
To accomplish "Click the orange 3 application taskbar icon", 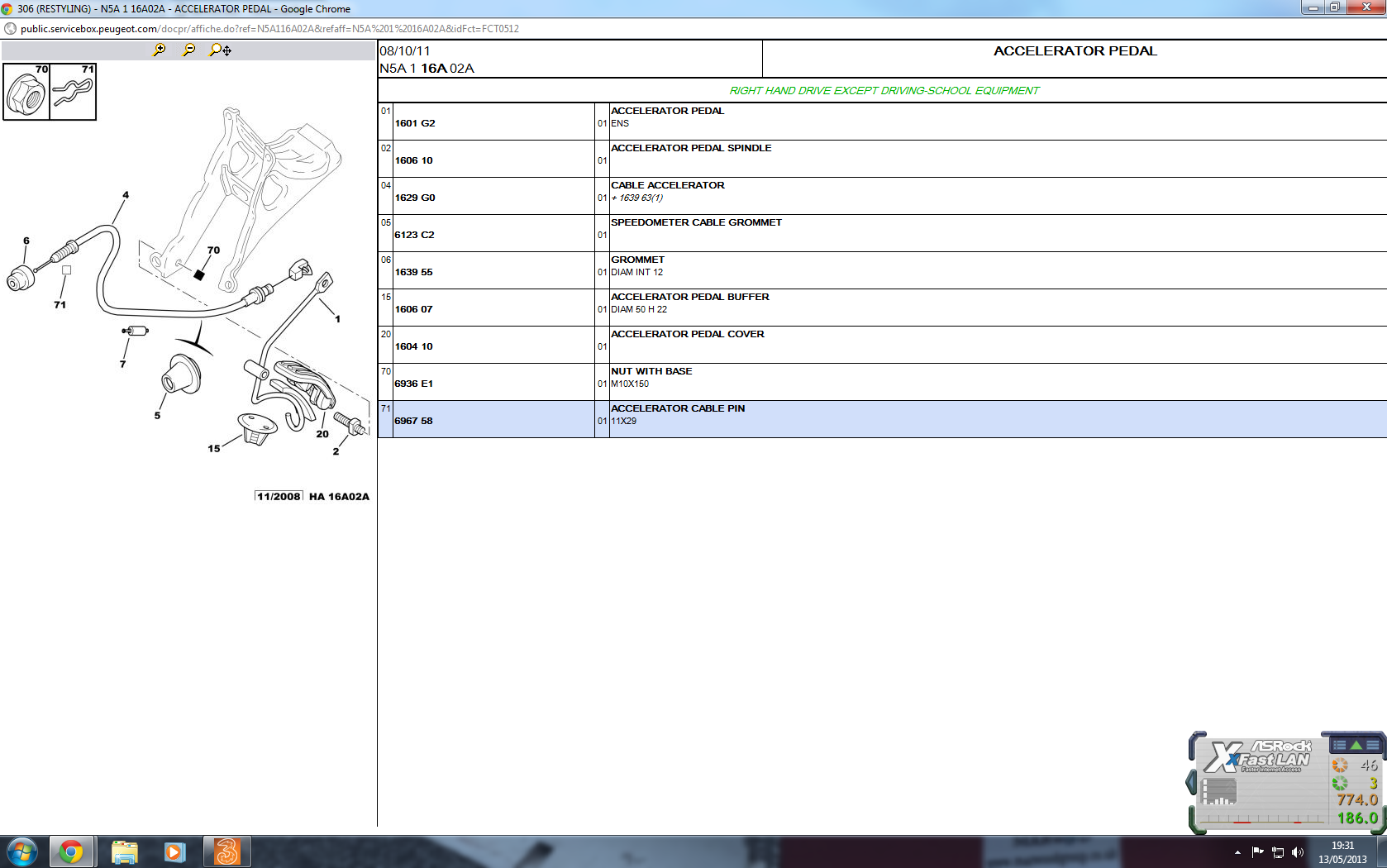I will coord(226,851).
